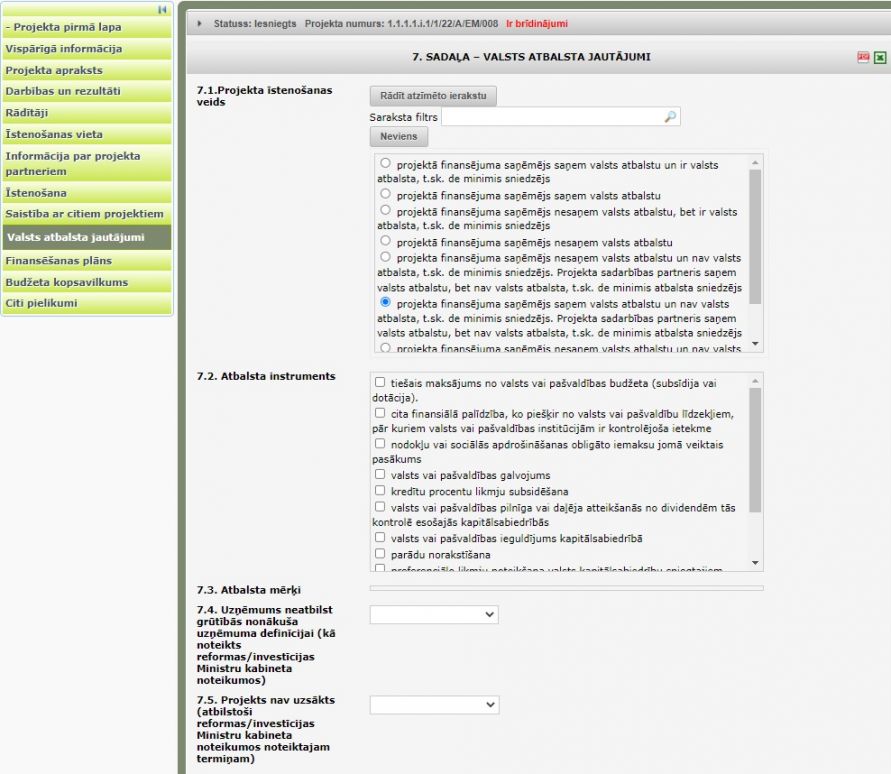This screenshot has height=774, width=891.
Task: Select radio 'projektā finansējuma saņēmējs saņem valsts atbalstu'
Action: (x=386, y=194)
